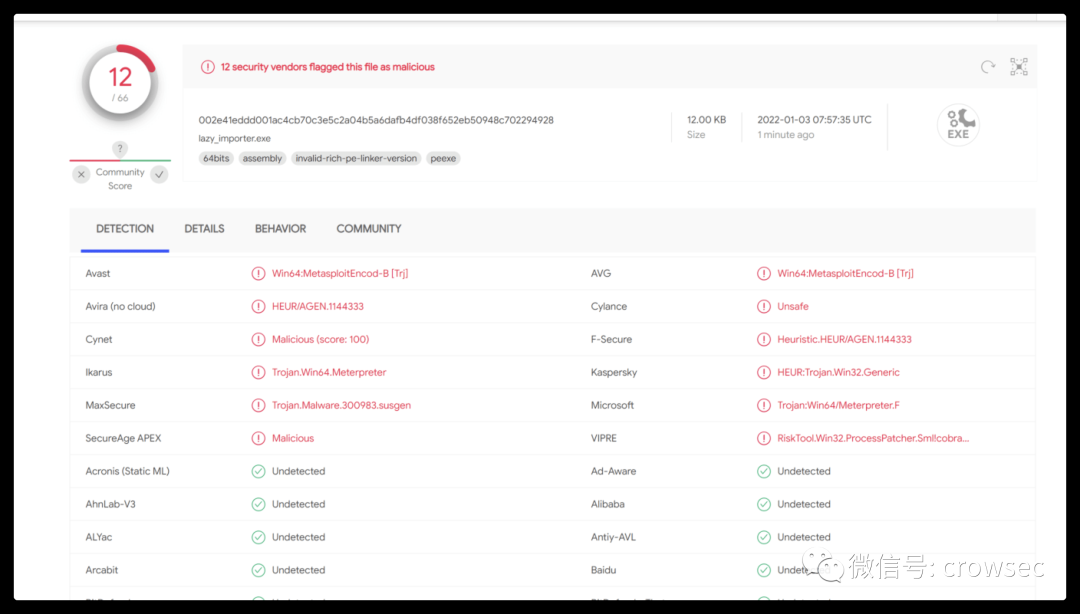
Task: Click the Kaspersky vendor name
Action: point(614,372)
